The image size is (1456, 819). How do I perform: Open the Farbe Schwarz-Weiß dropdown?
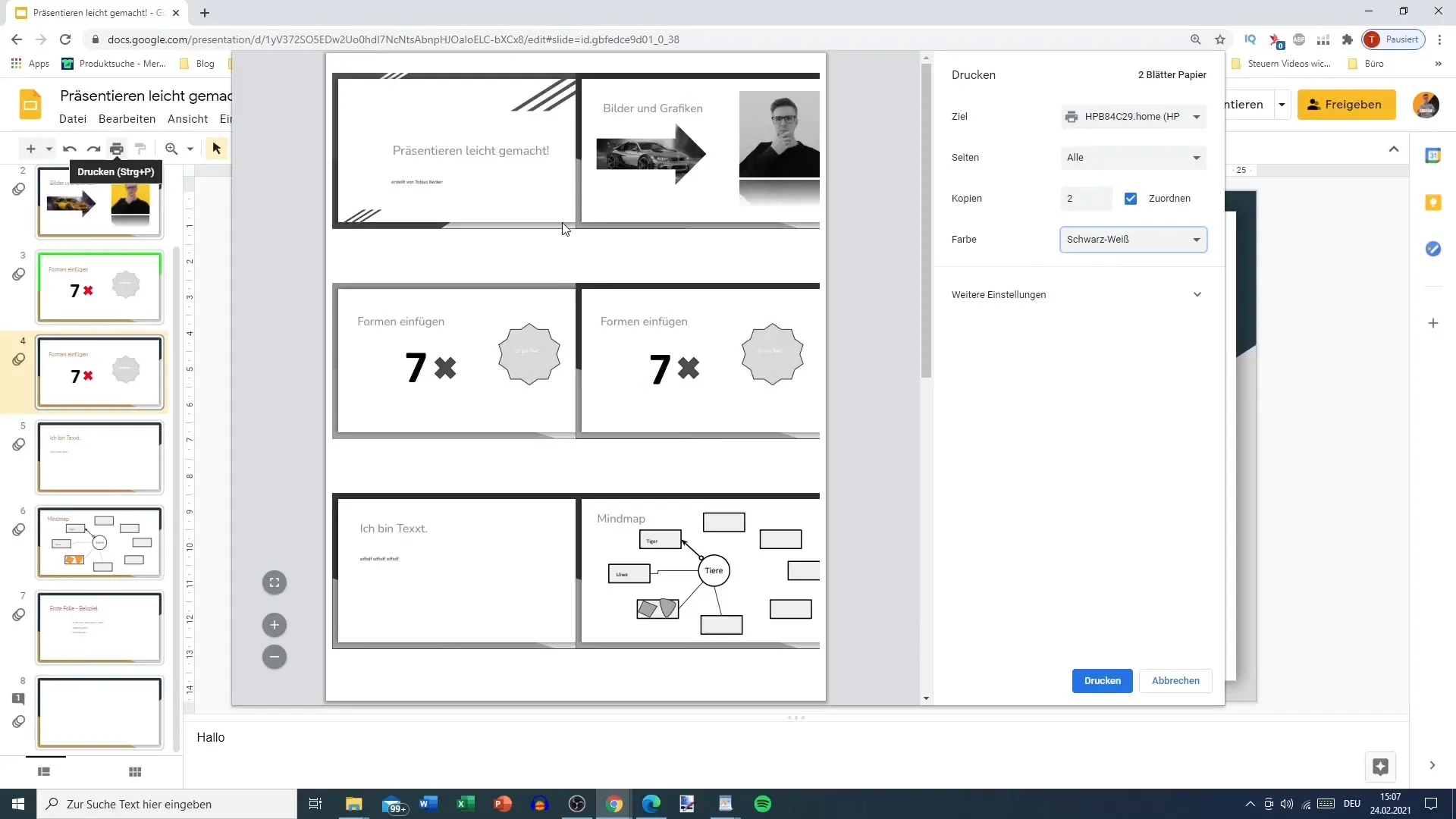pos(1133,240)
